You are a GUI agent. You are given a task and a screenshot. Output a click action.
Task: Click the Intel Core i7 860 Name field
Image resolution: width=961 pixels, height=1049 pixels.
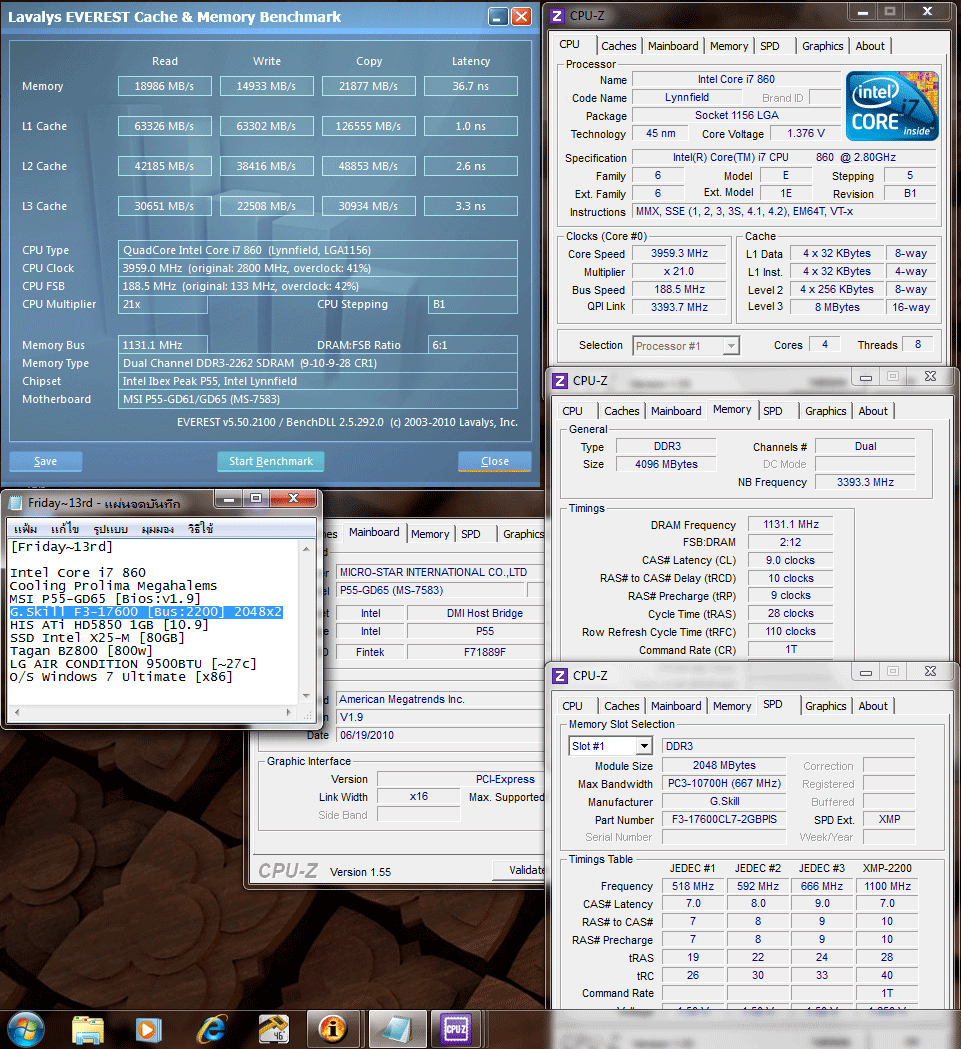click(x=736, y=80)
